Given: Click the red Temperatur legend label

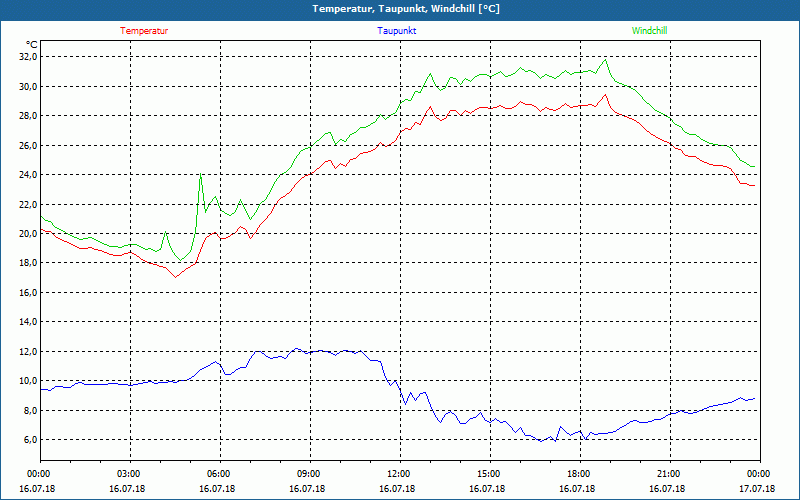Looking at the screenshot, I should [144, 31].
